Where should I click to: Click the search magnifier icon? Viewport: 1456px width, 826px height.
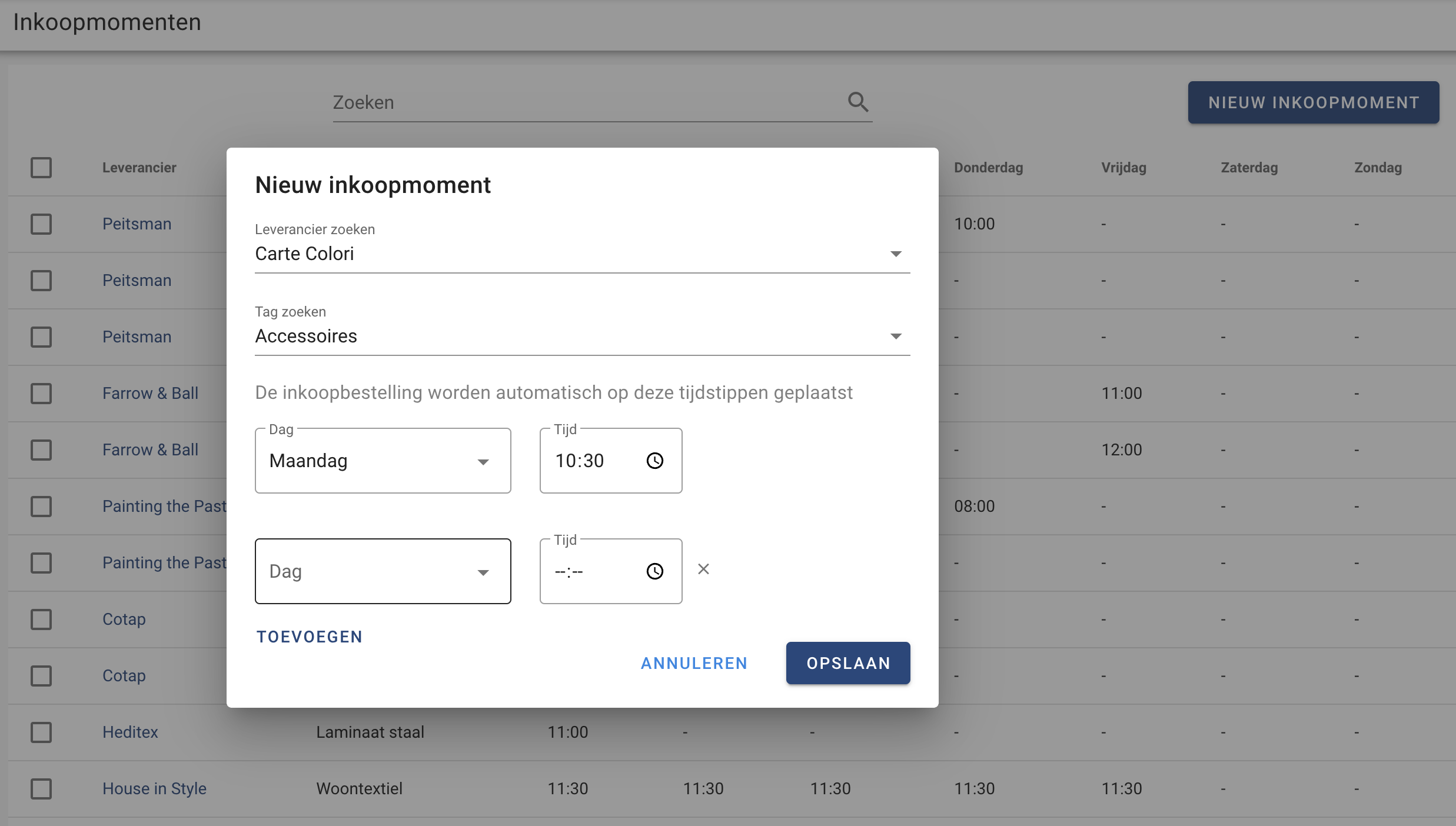point(857,102)
